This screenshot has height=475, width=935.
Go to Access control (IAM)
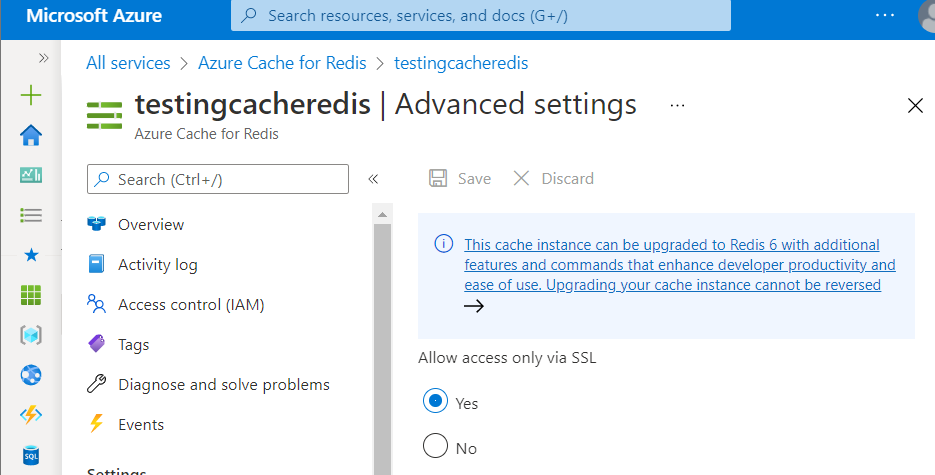pos(191,304)
